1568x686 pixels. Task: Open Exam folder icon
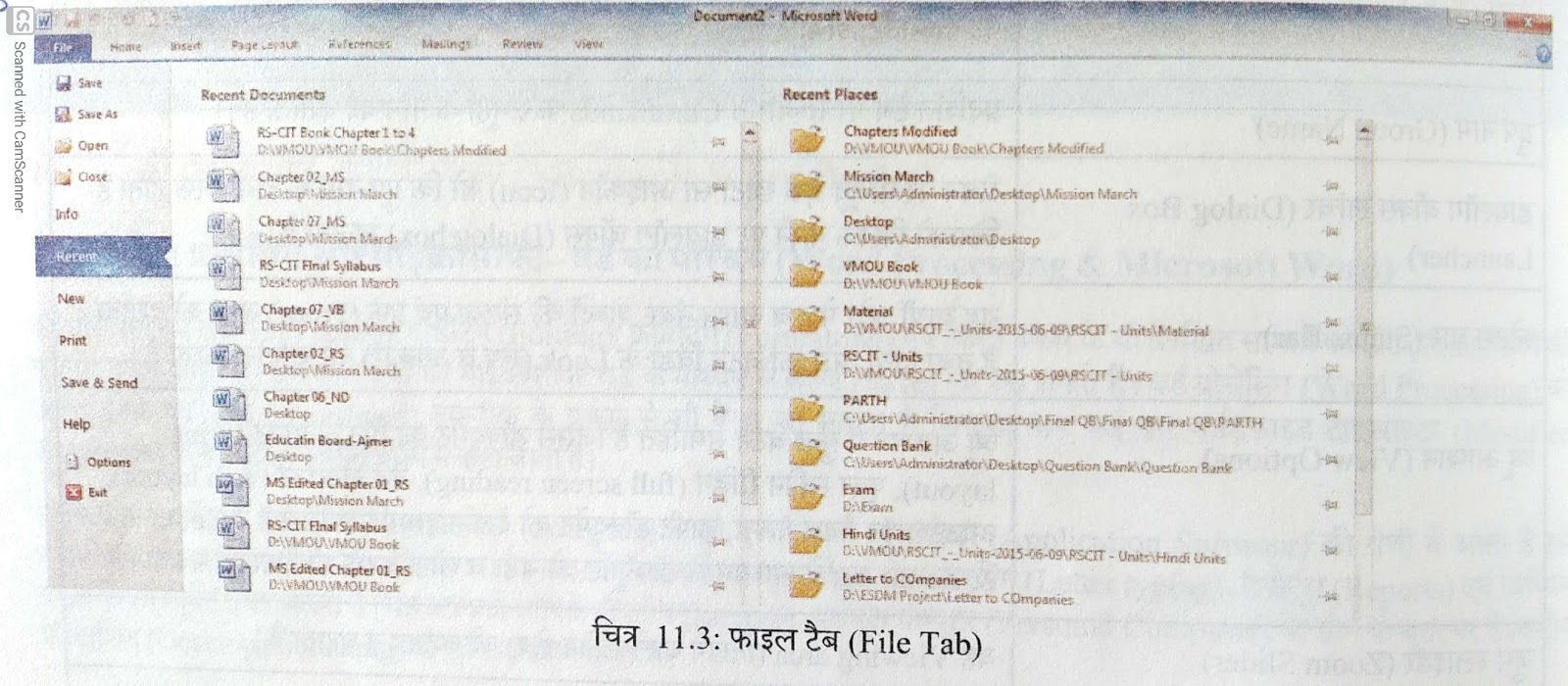coord(808,498)
